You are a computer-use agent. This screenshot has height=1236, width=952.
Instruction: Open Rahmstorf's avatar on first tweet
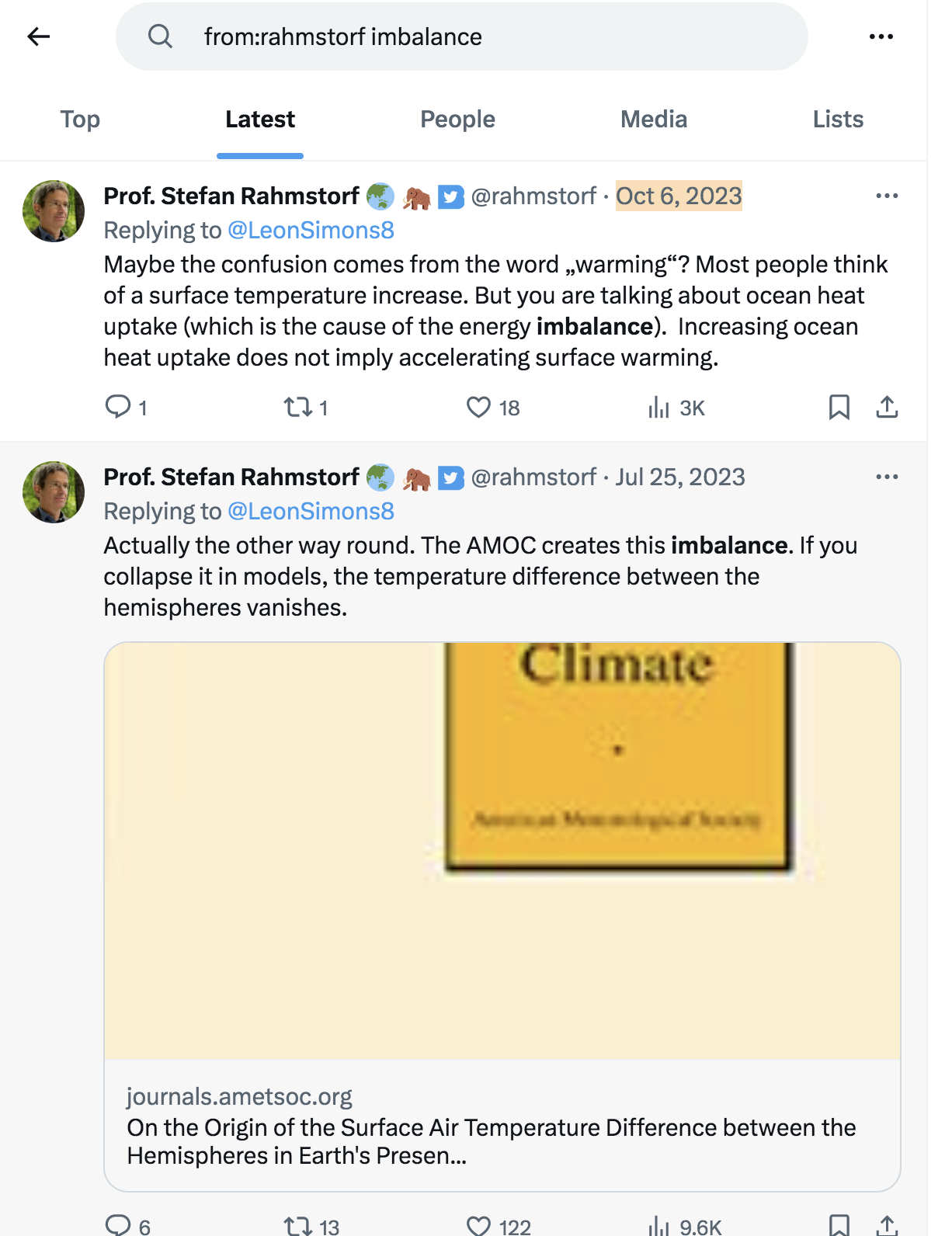click(x=54, y=211)
